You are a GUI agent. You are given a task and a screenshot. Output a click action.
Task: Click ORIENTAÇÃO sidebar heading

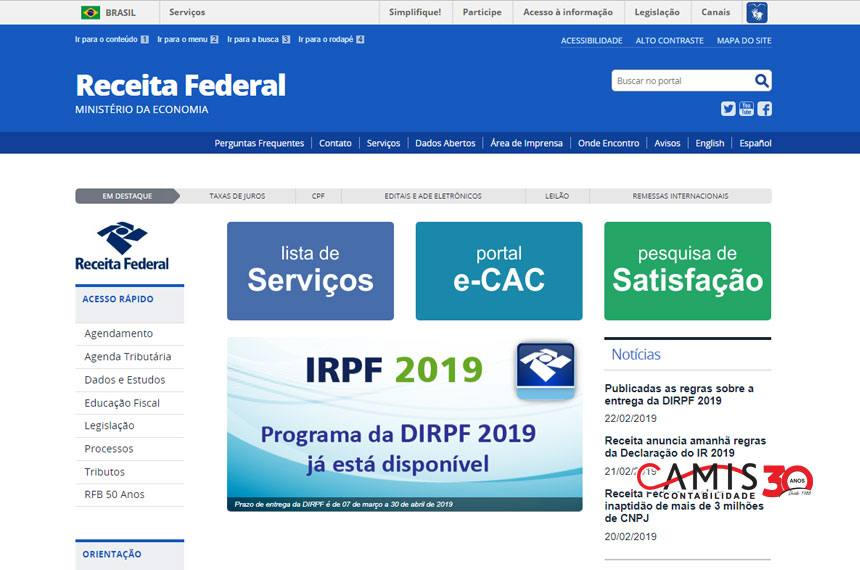point(112,554)
